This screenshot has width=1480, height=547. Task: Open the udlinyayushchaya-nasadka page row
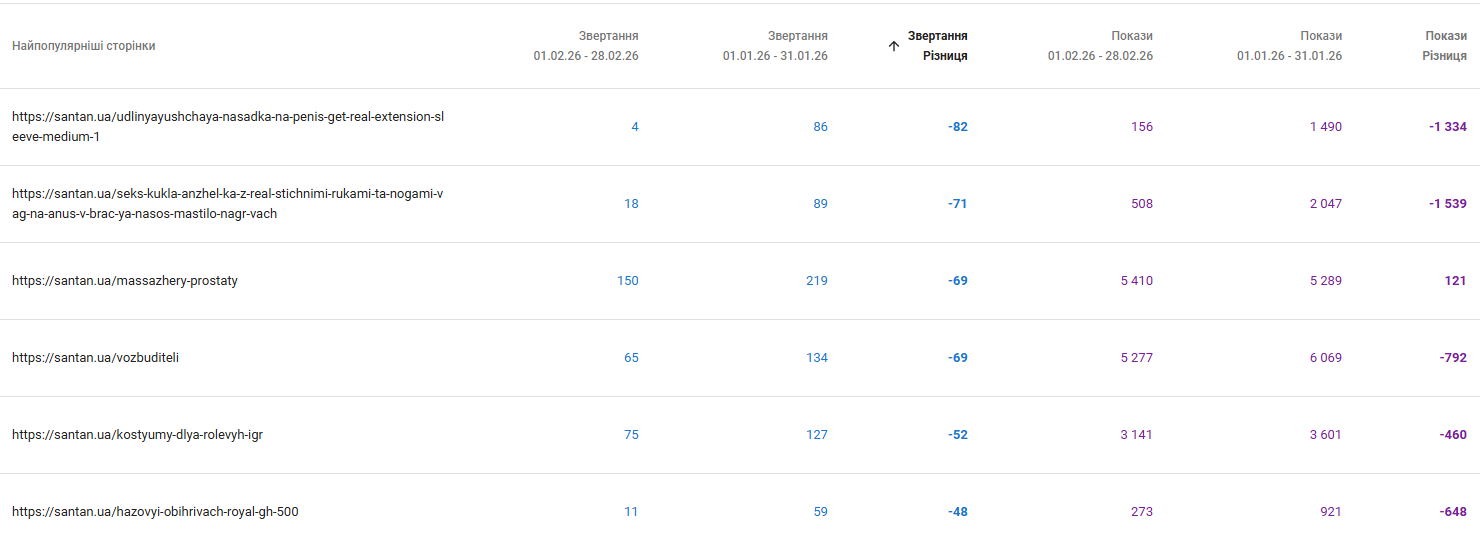coord(228,127)
